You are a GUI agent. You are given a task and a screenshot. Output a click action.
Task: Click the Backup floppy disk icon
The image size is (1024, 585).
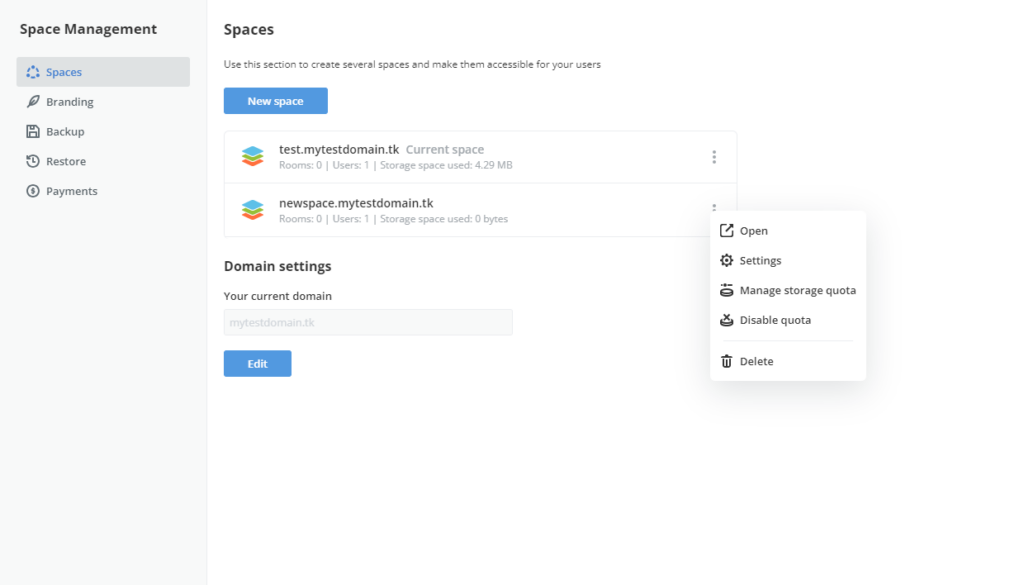coord(33,132)
